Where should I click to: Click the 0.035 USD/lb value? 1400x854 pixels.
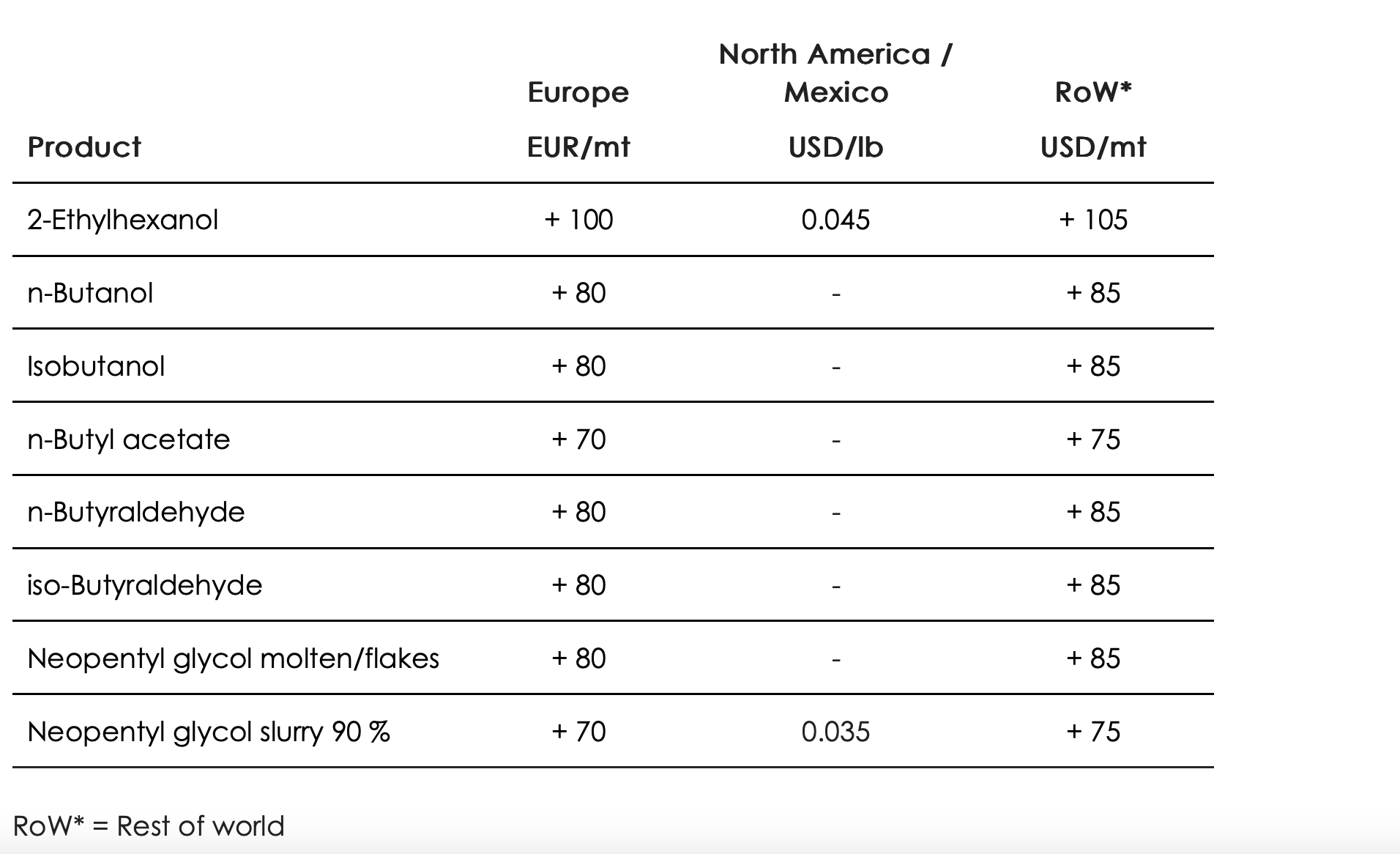(835, 732)
